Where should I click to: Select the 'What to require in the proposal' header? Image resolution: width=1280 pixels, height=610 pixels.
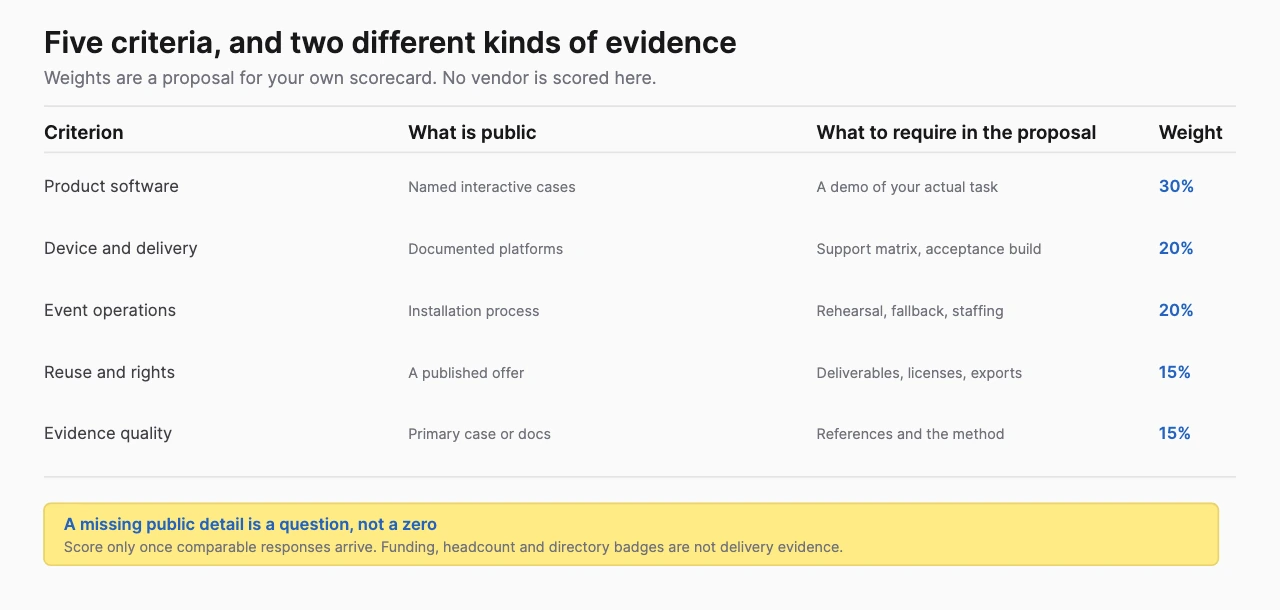click(956, 132)
